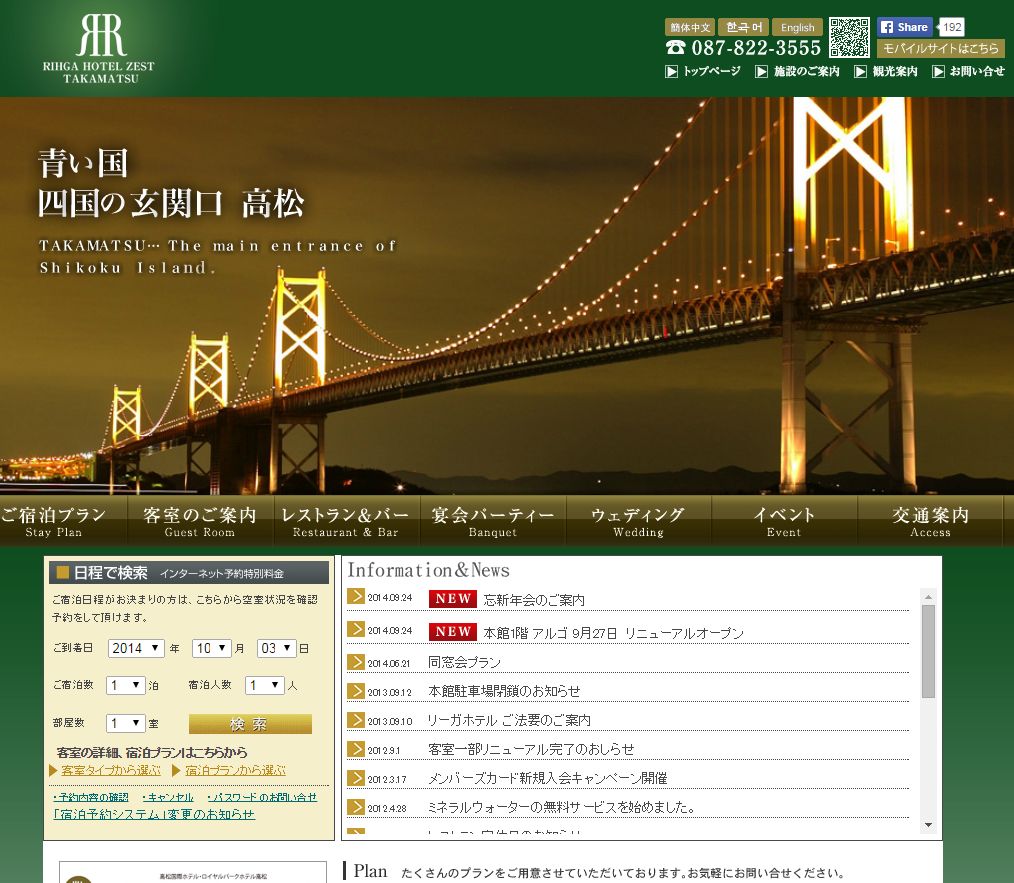Screen dimensions: 1014x883
Task: Click the arrow icon beside 忘新年会のご案内
Action: coord(356,596)
